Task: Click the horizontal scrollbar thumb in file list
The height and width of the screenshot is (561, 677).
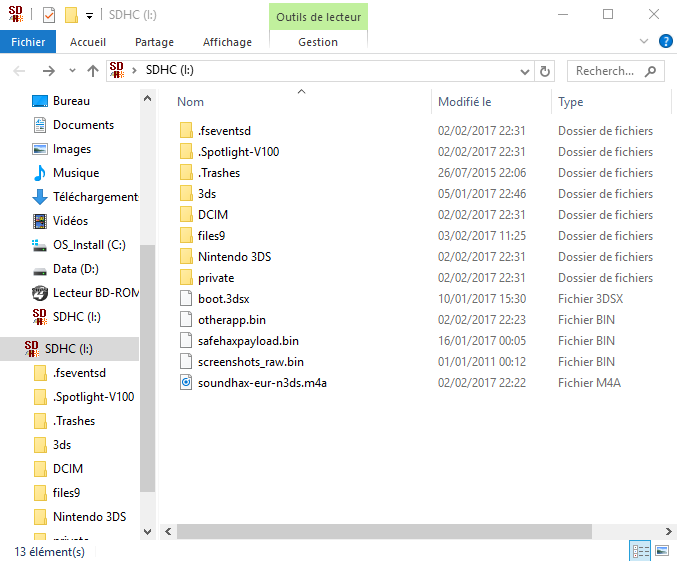Action: pyautogui.click(x=384, y=532)
